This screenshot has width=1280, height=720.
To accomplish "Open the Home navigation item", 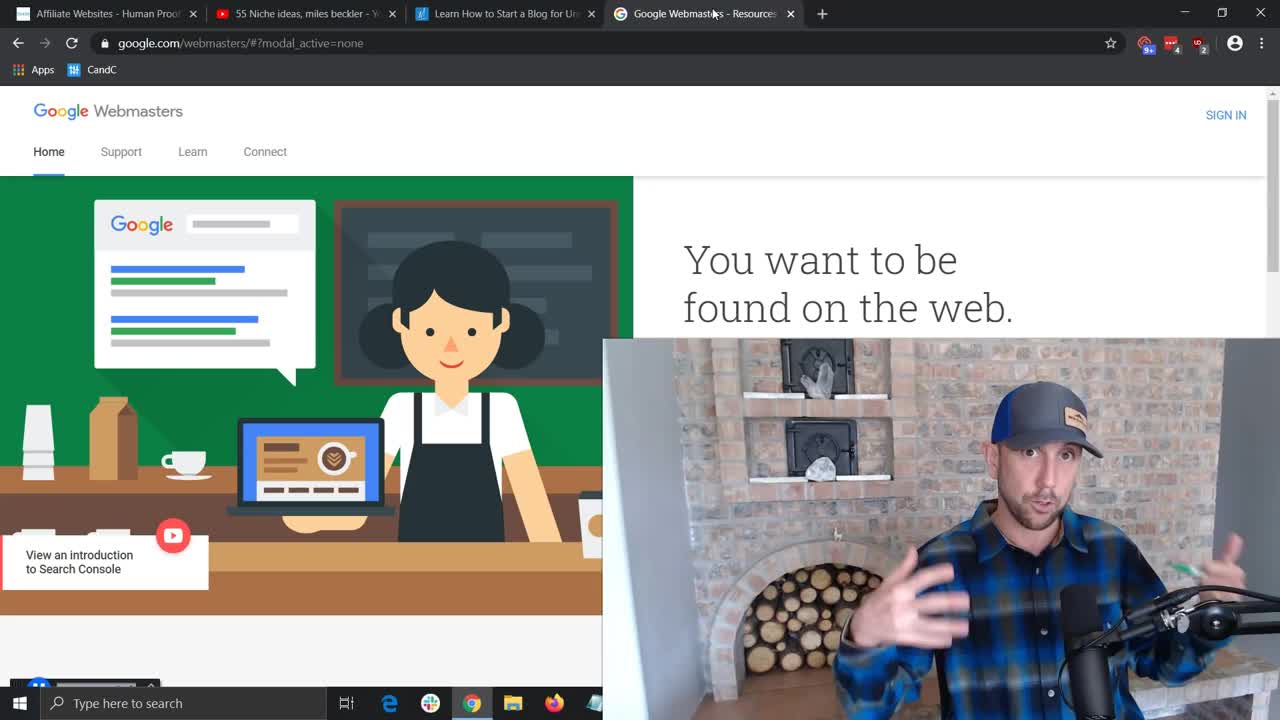I will [49, 152].
